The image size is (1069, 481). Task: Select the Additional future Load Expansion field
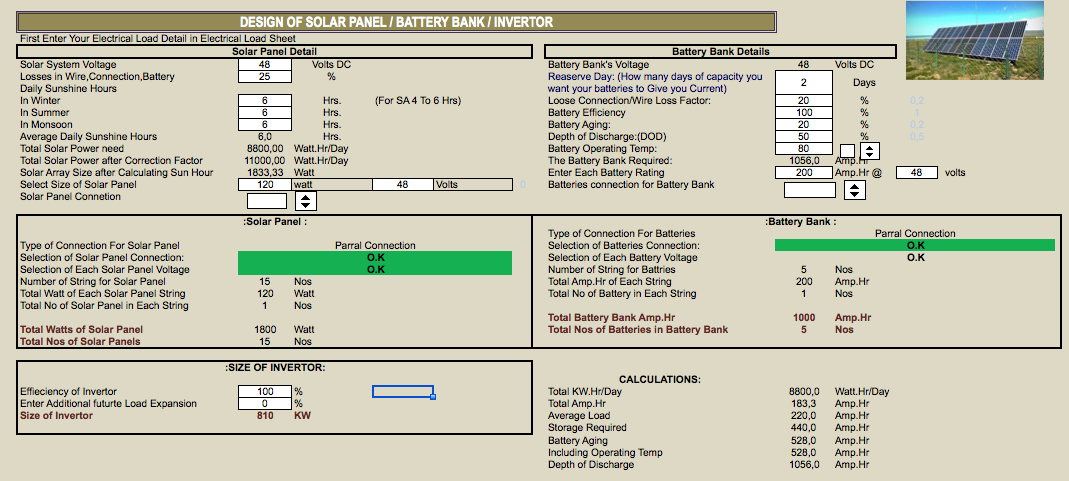[265, 403]
